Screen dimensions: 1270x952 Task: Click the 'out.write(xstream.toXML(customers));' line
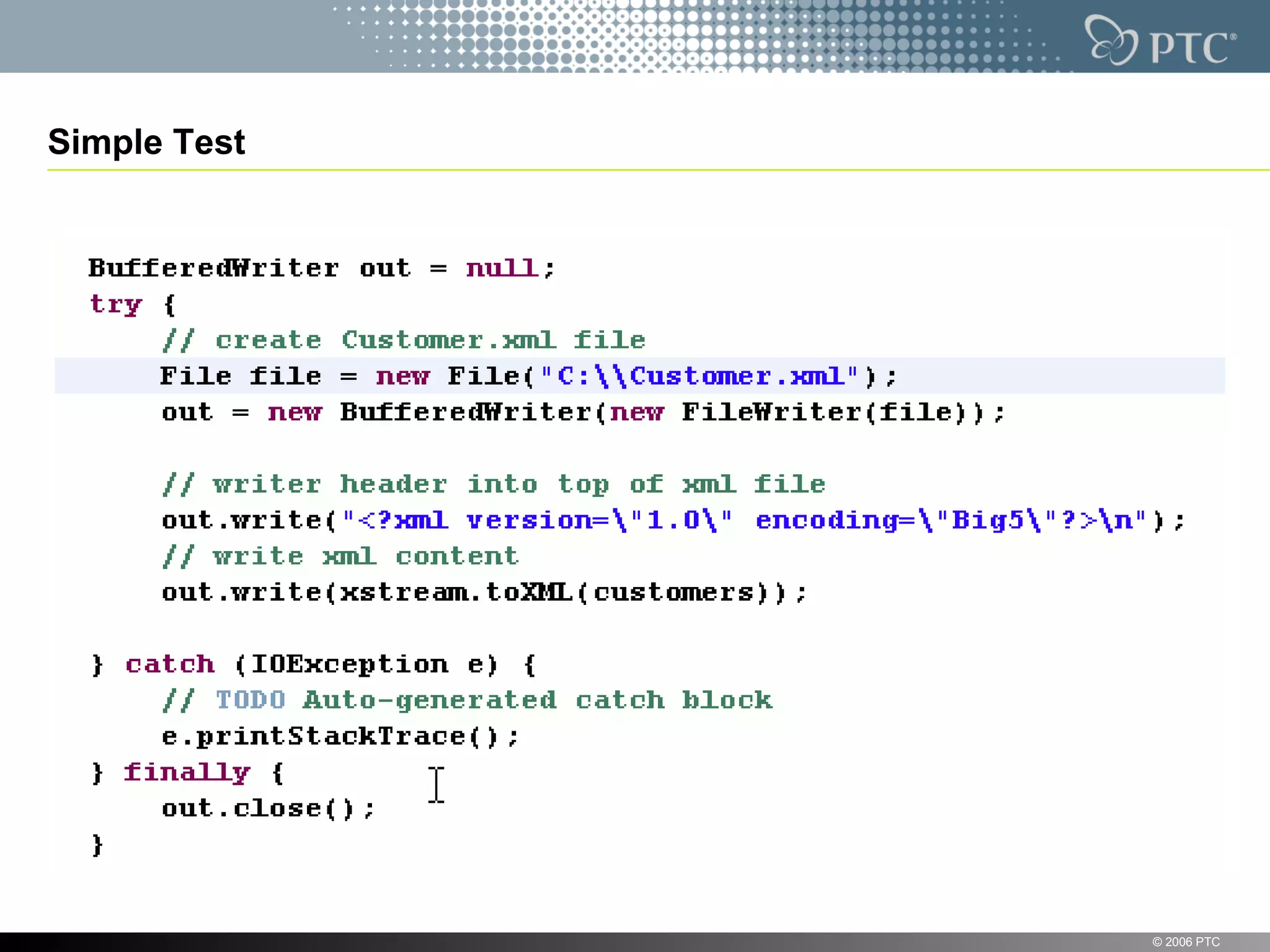tap(484, 592)
